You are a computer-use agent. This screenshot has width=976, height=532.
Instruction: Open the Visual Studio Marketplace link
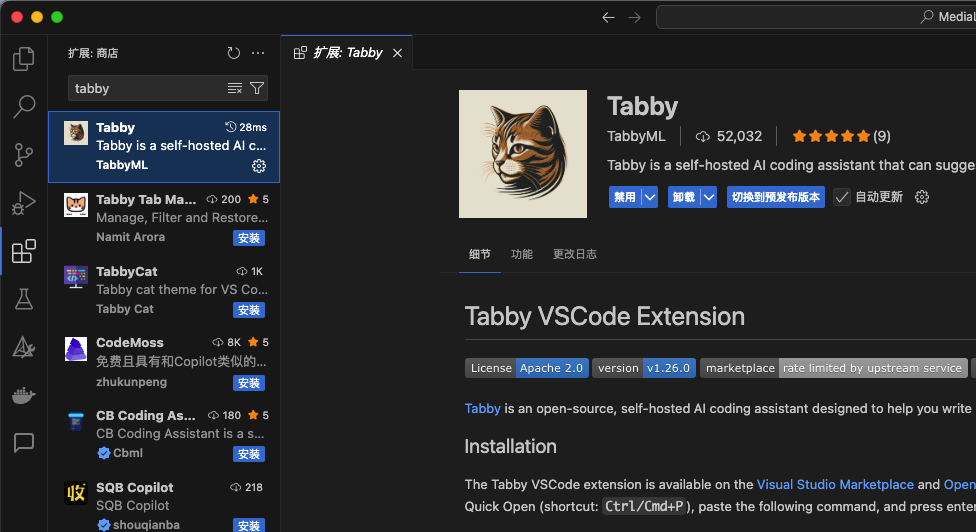(835, 485)
